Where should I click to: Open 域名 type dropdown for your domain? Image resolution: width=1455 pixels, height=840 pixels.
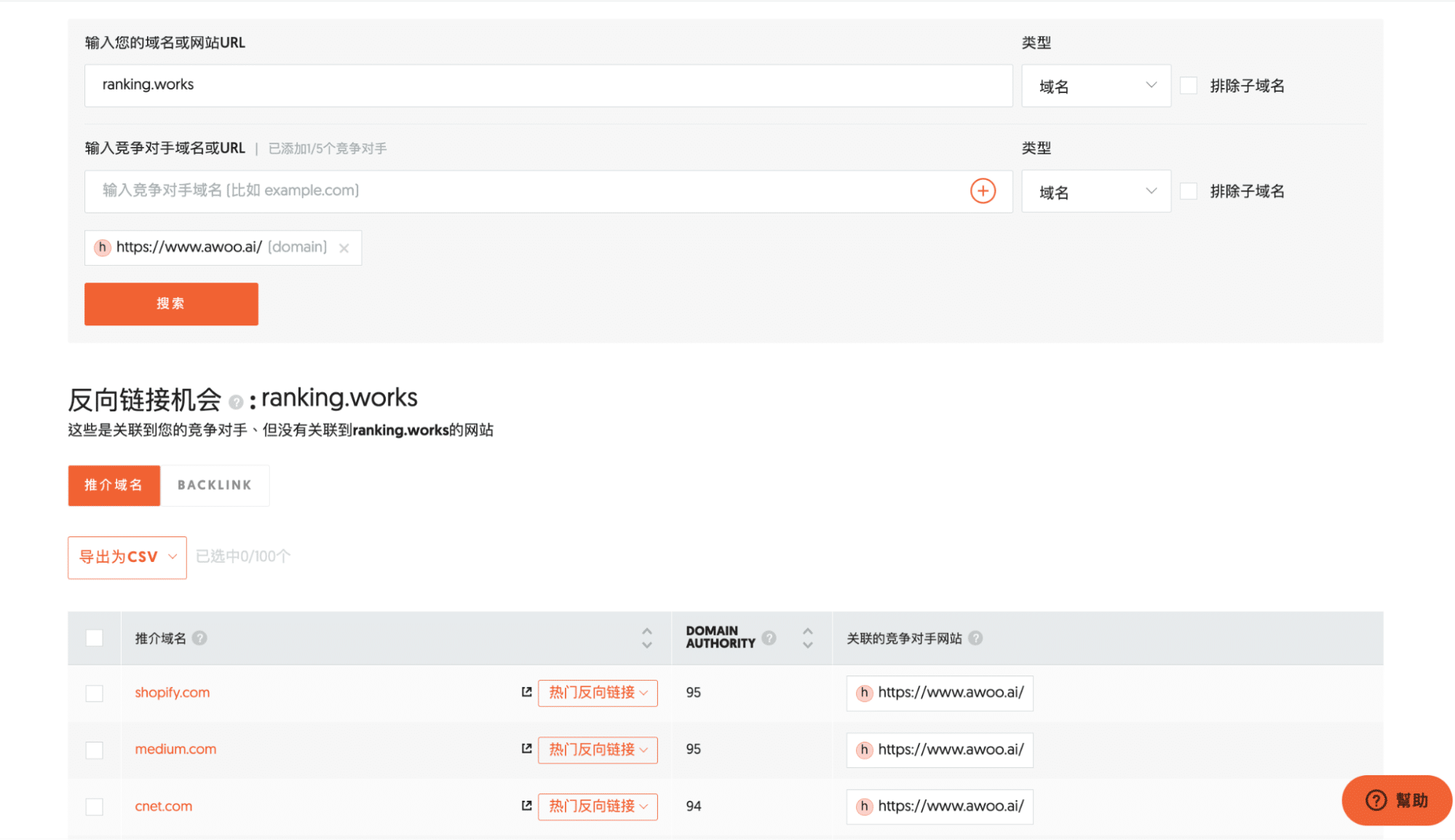pyautogui.click(x=1095, y=86)
